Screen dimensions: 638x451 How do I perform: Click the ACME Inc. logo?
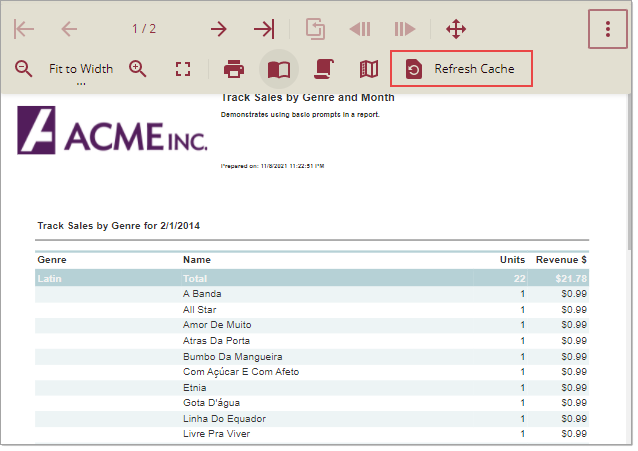click(112, 130)
